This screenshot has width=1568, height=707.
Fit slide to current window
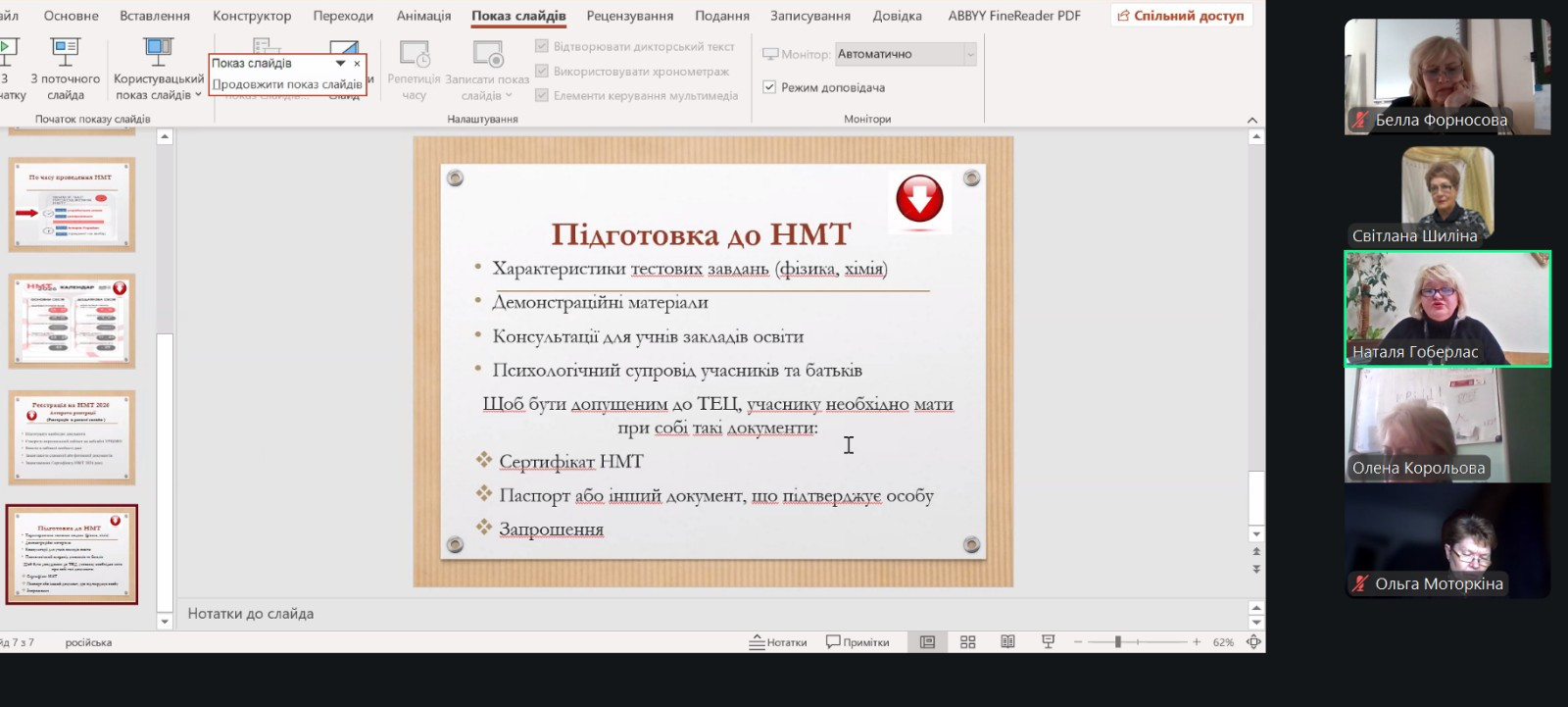click(1253, 642)
